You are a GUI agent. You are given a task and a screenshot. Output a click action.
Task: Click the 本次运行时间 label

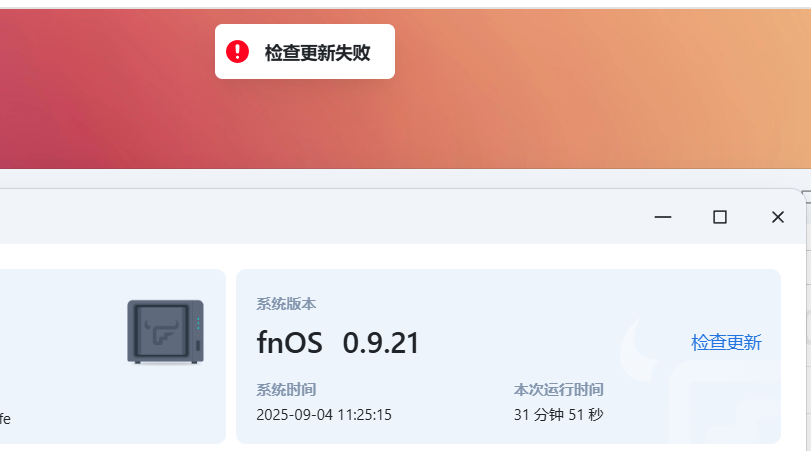tap(559, 389)
